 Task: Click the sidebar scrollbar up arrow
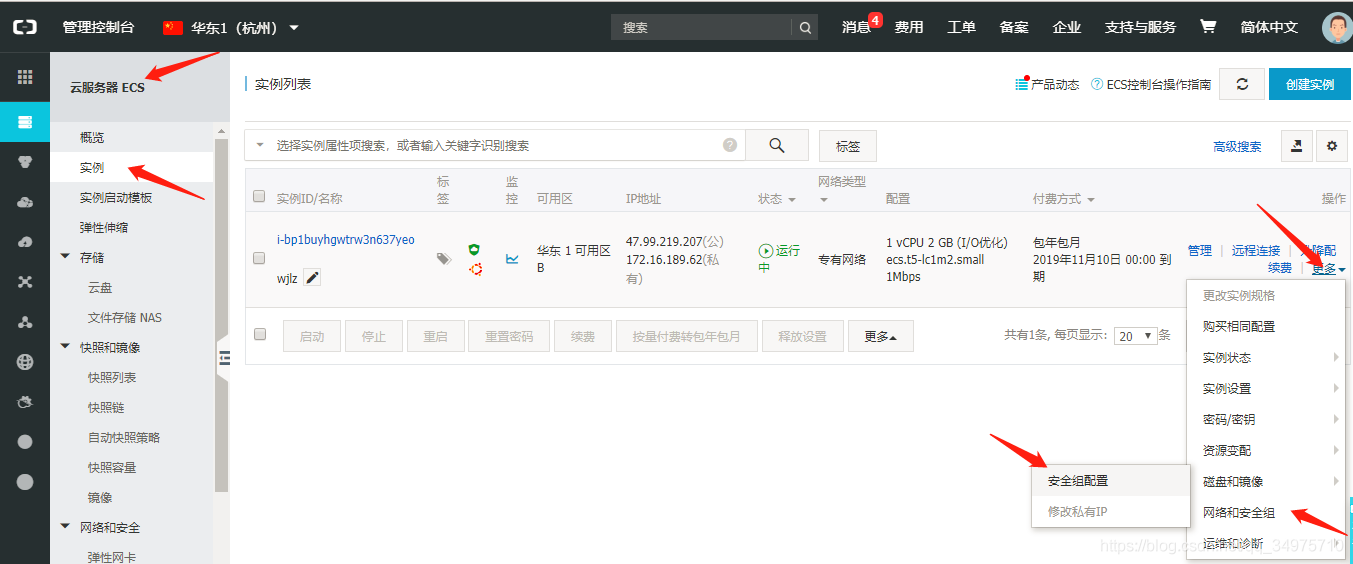point(221,131)
